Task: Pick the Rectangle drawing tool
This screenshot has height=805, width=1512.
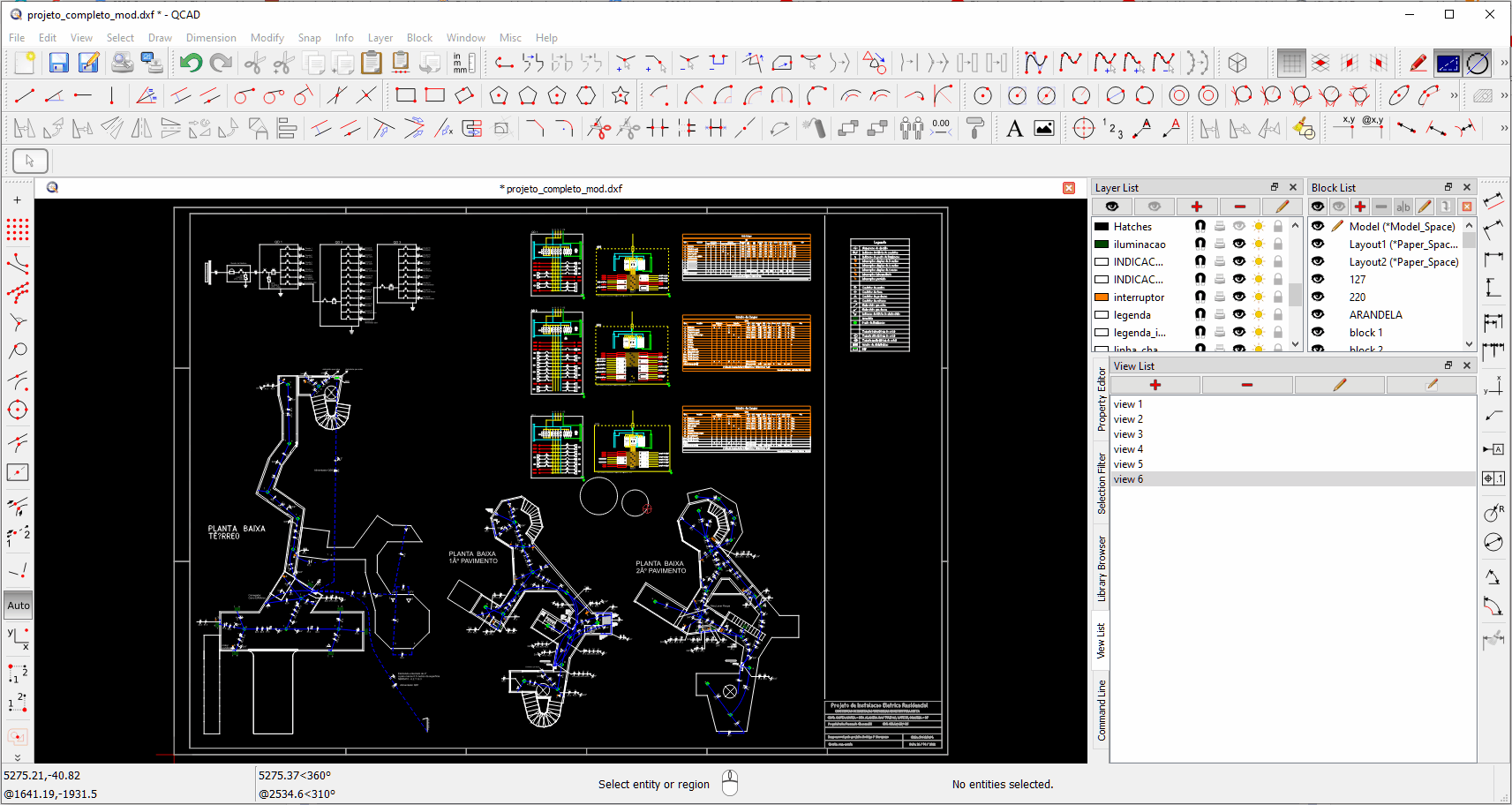Action: [x=406, y=95]
